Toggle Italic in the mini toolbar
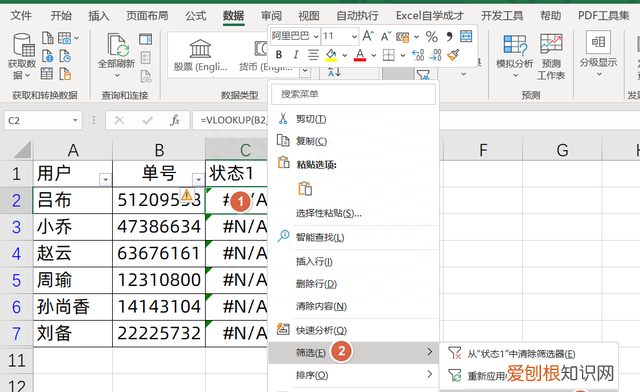640x392 pixels. (x=296, y=54)
